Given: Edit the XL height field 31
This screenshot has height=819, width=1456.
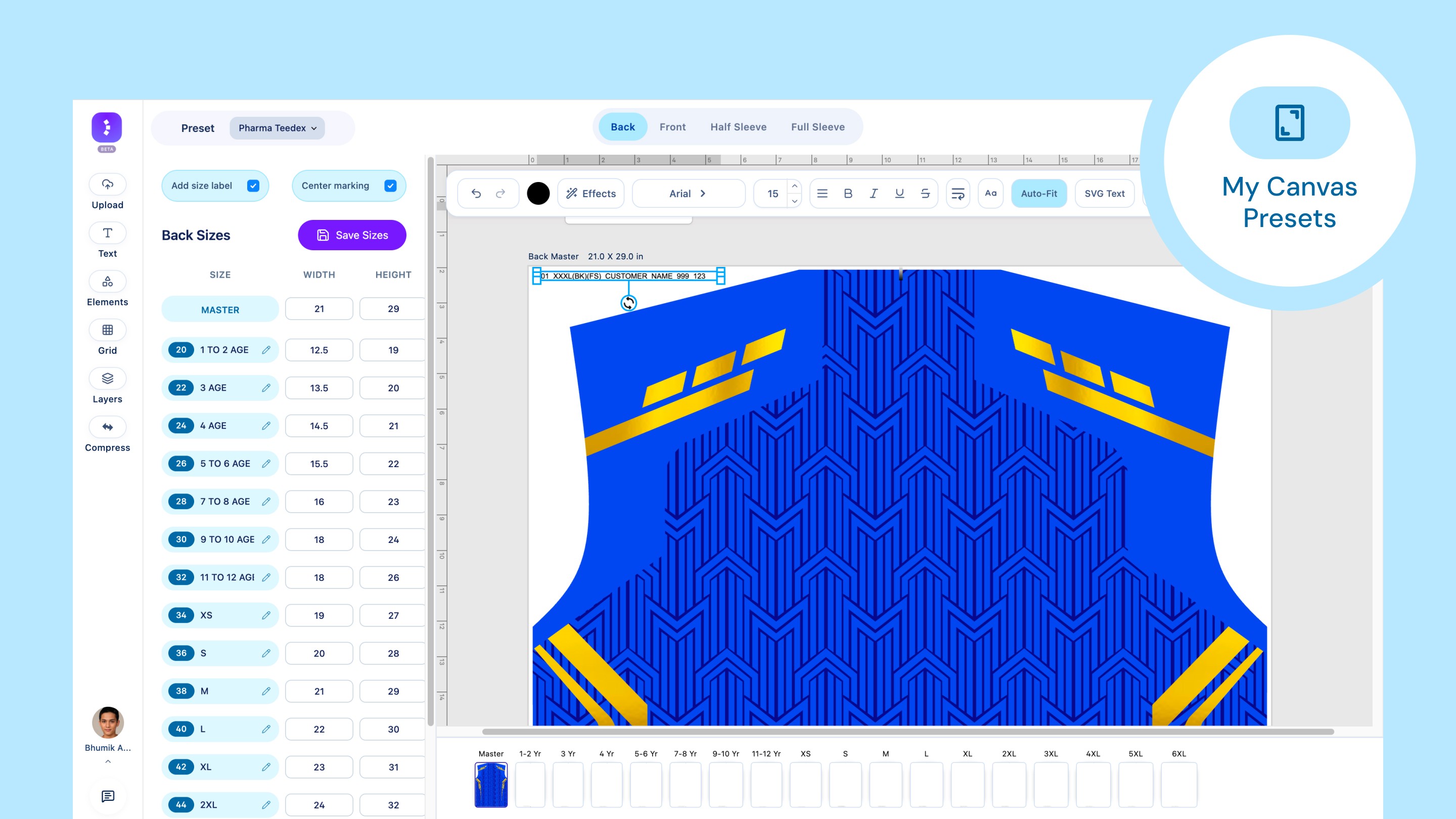Looking at the screenshot, I should (x=393, y=767).
